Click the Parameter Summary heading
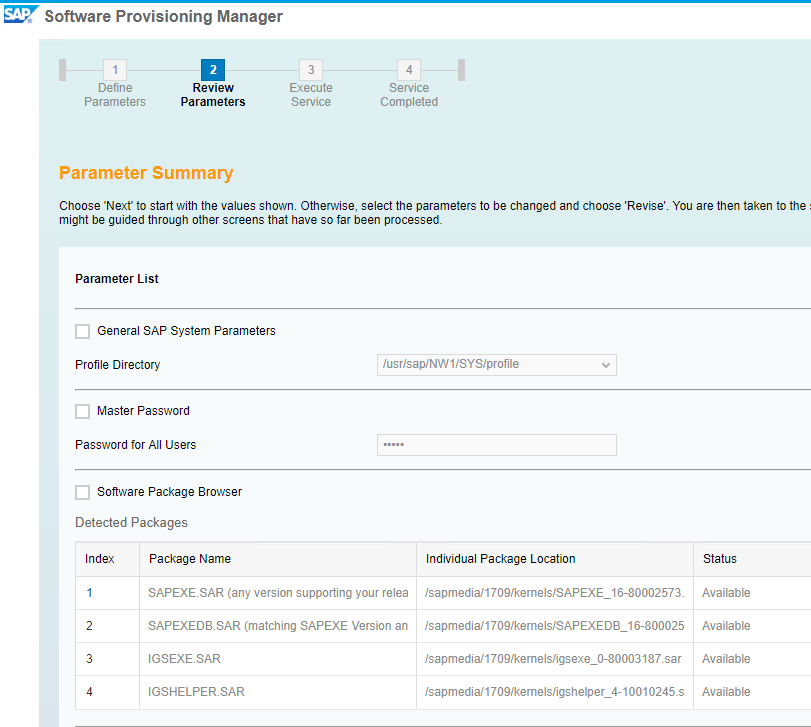The image size is (811, 727). pos(146,173)
